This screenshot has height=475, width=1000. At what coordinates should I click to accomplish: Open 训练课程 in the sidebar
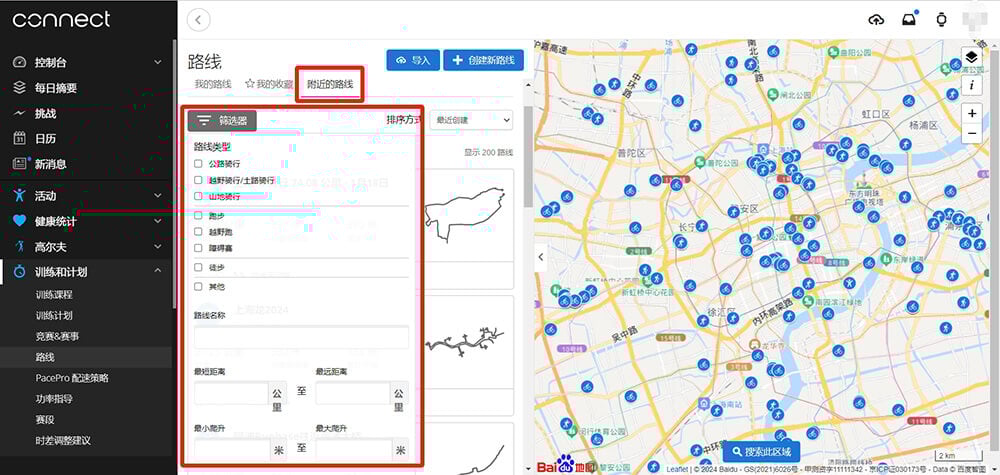(x=54, y=295)
